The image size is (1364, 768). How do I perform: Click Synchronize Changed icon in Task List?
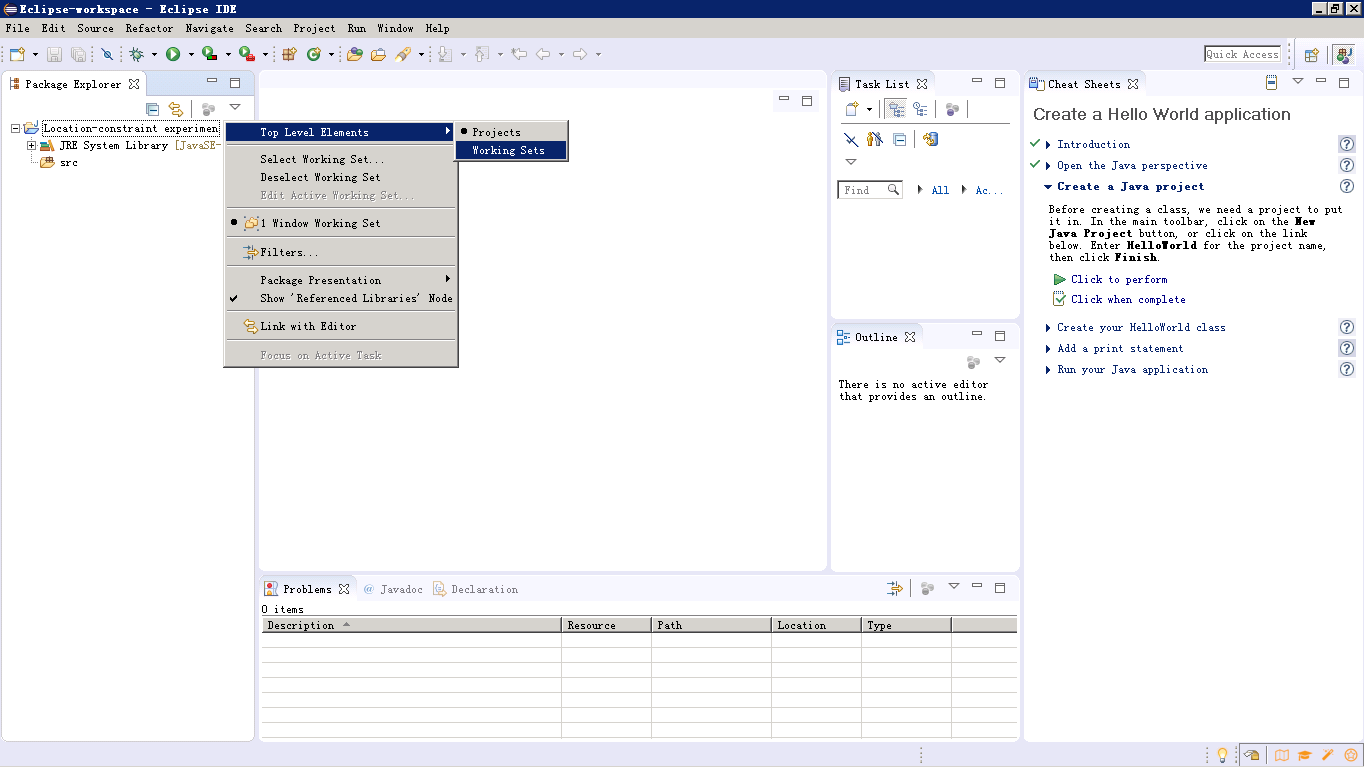click(x=930, y=139)
